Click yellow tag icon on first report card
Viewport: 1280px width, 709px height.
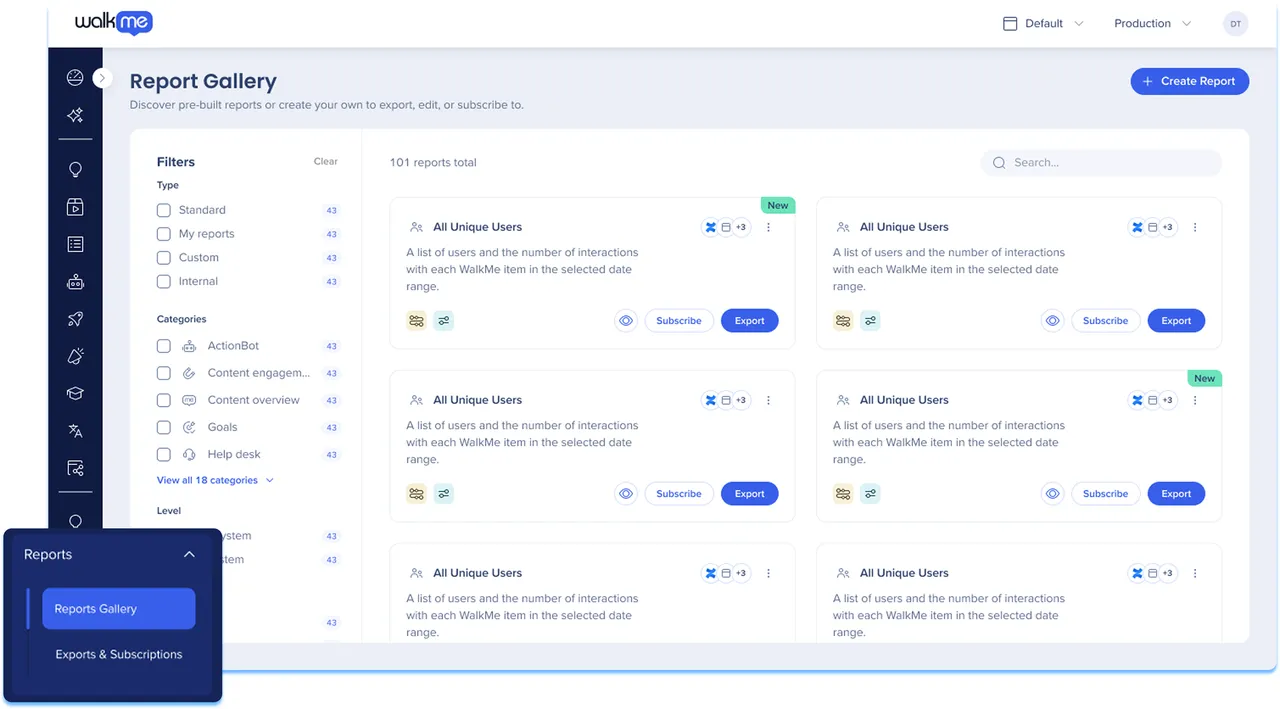(x=416, y=321)
